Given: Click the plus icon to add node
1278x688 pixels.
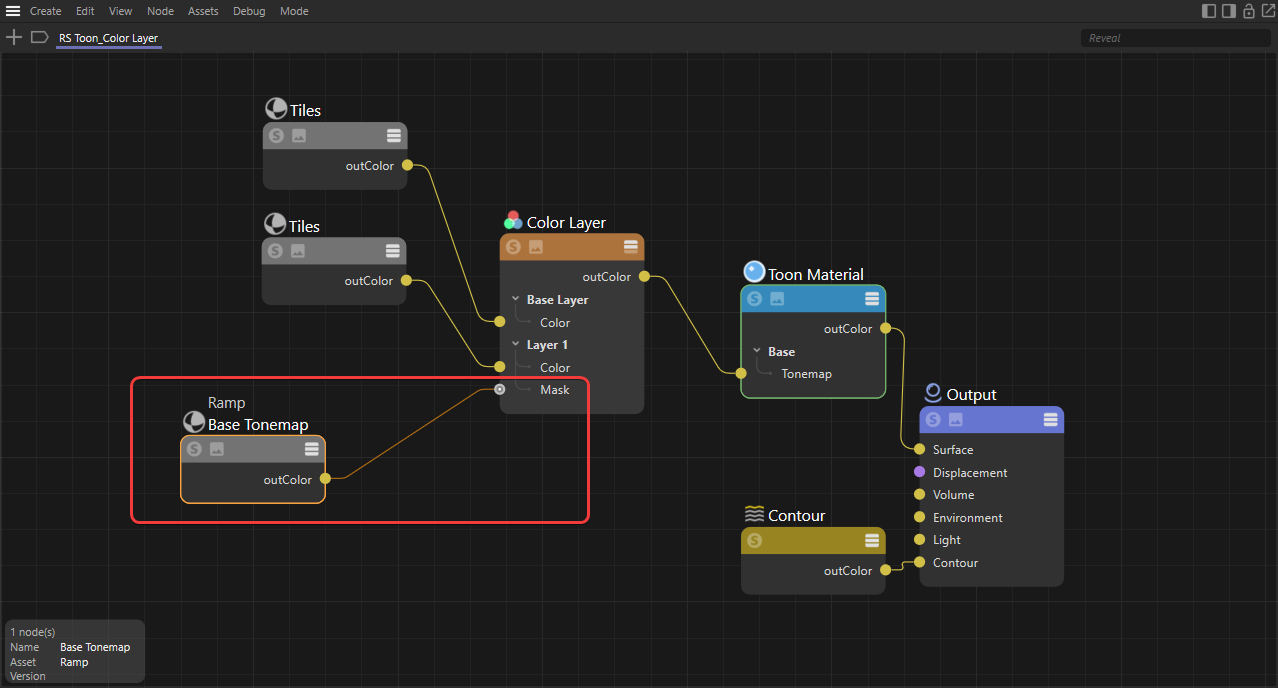Looking at the screenshot, I should click(14, 37).
